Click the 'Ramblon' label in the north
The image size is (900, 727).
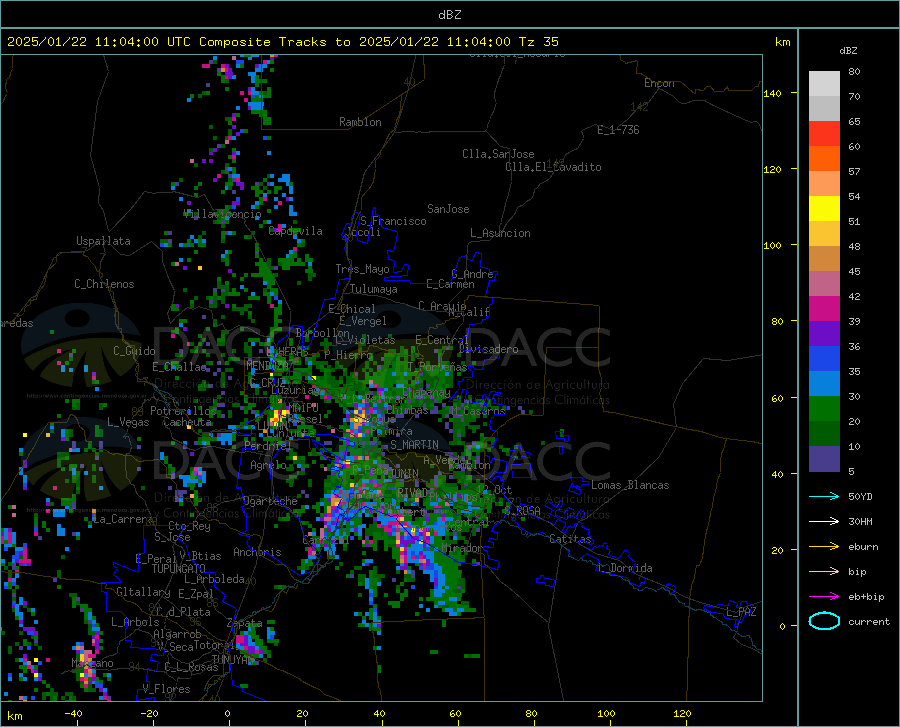(x=360, y=122)
